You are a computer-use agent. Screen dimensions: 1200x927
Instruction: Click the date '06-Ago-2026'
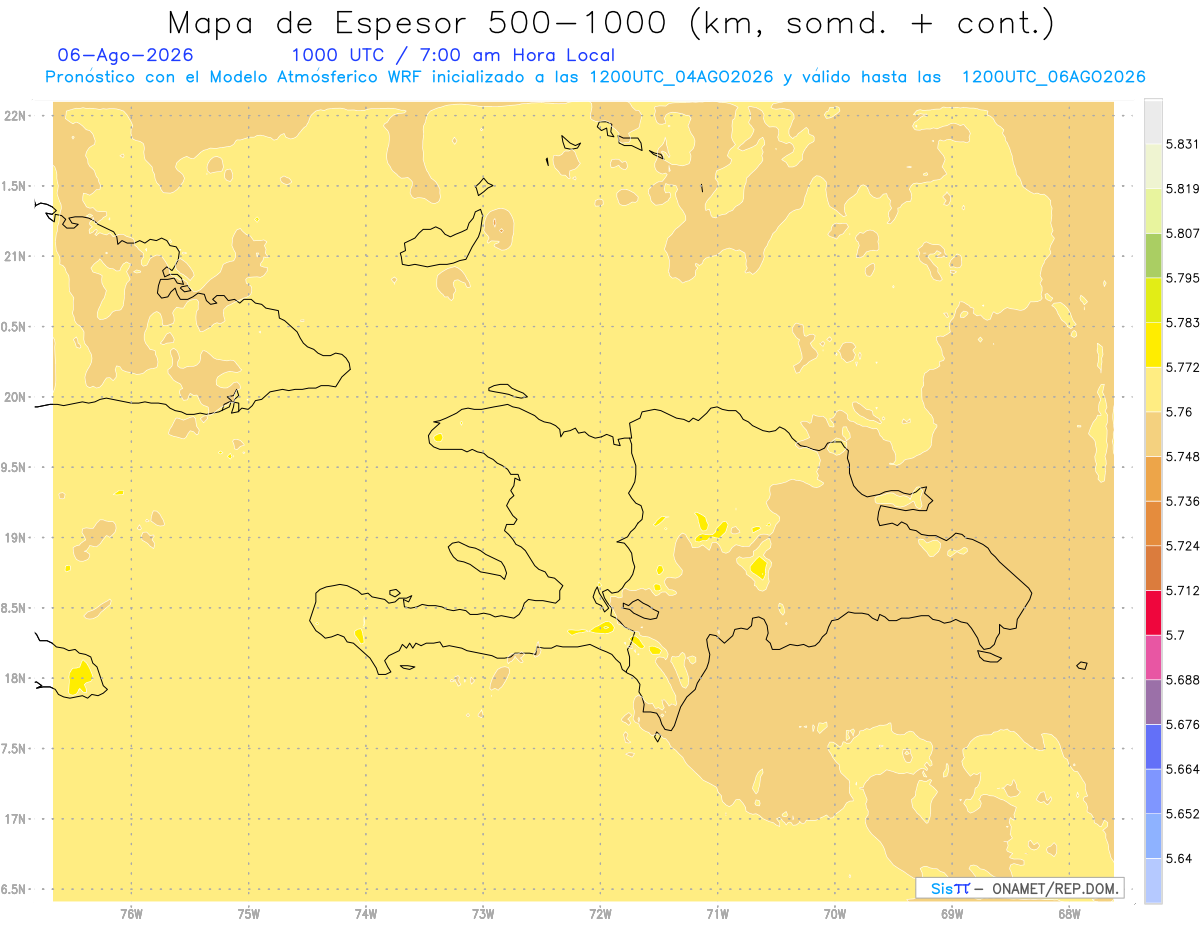coord(126,56)
